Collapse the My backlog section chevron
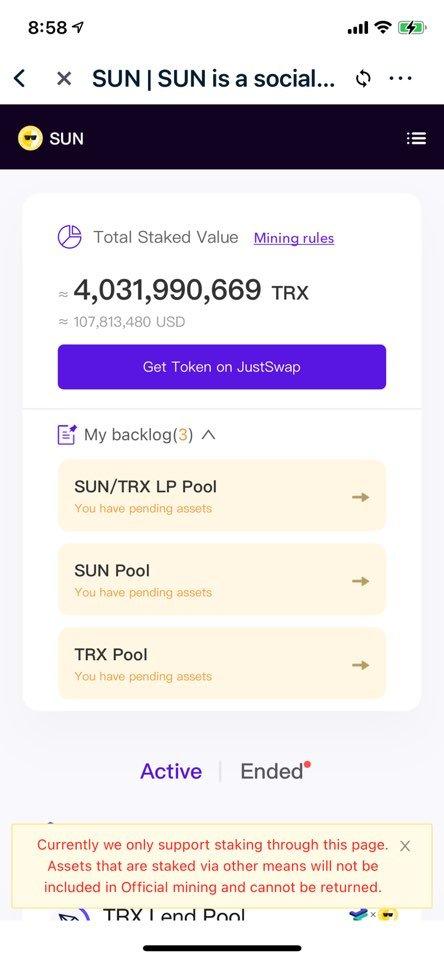This screenshot has height=961, width=444. (x=209, y=435)
